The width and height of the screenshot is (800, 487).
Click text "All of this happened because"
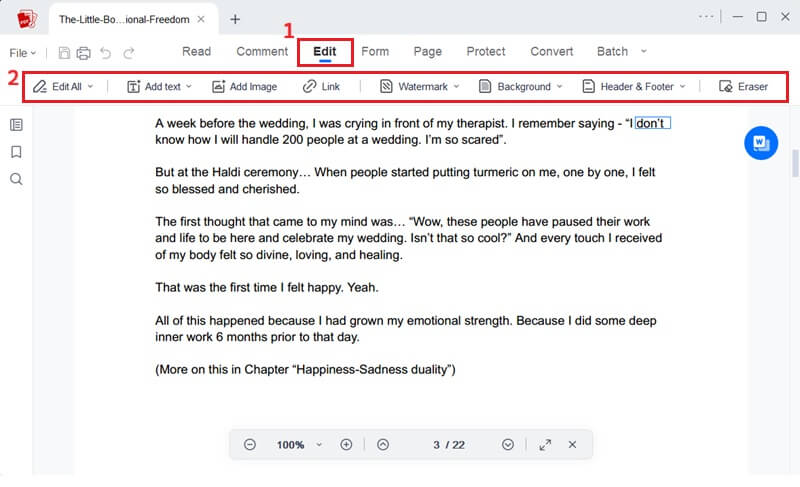click(235, 321)
